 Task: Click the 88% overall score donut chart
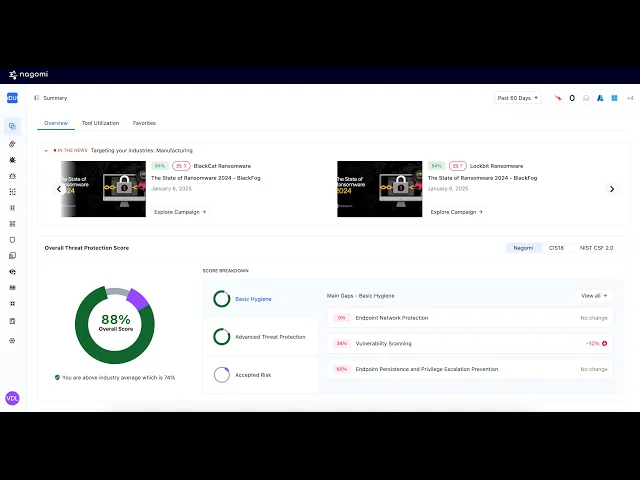pyautogui.click(x=115, y=325)
